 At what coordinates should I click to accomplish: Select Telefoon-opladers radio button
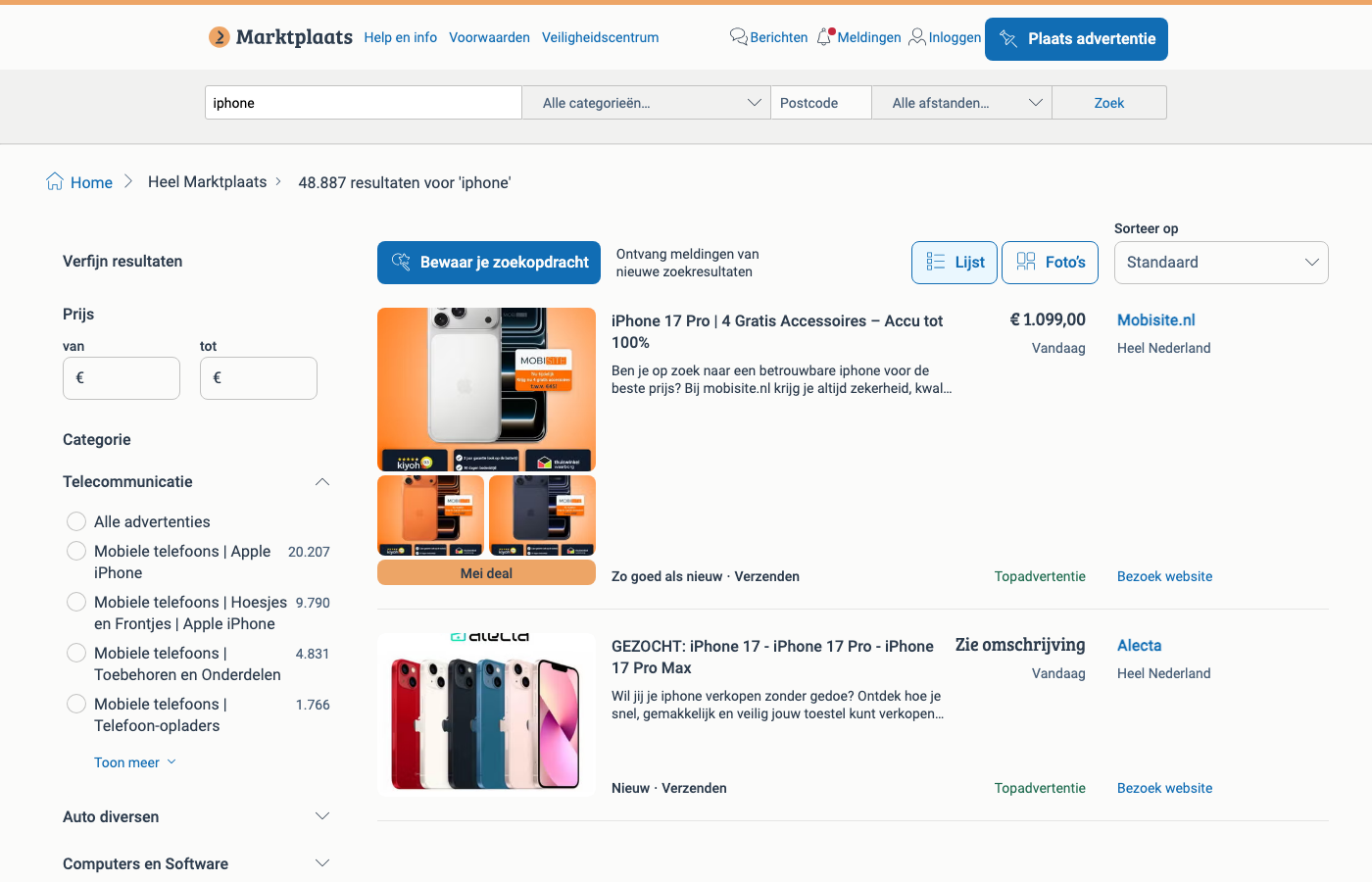click(x=76, y=704)
